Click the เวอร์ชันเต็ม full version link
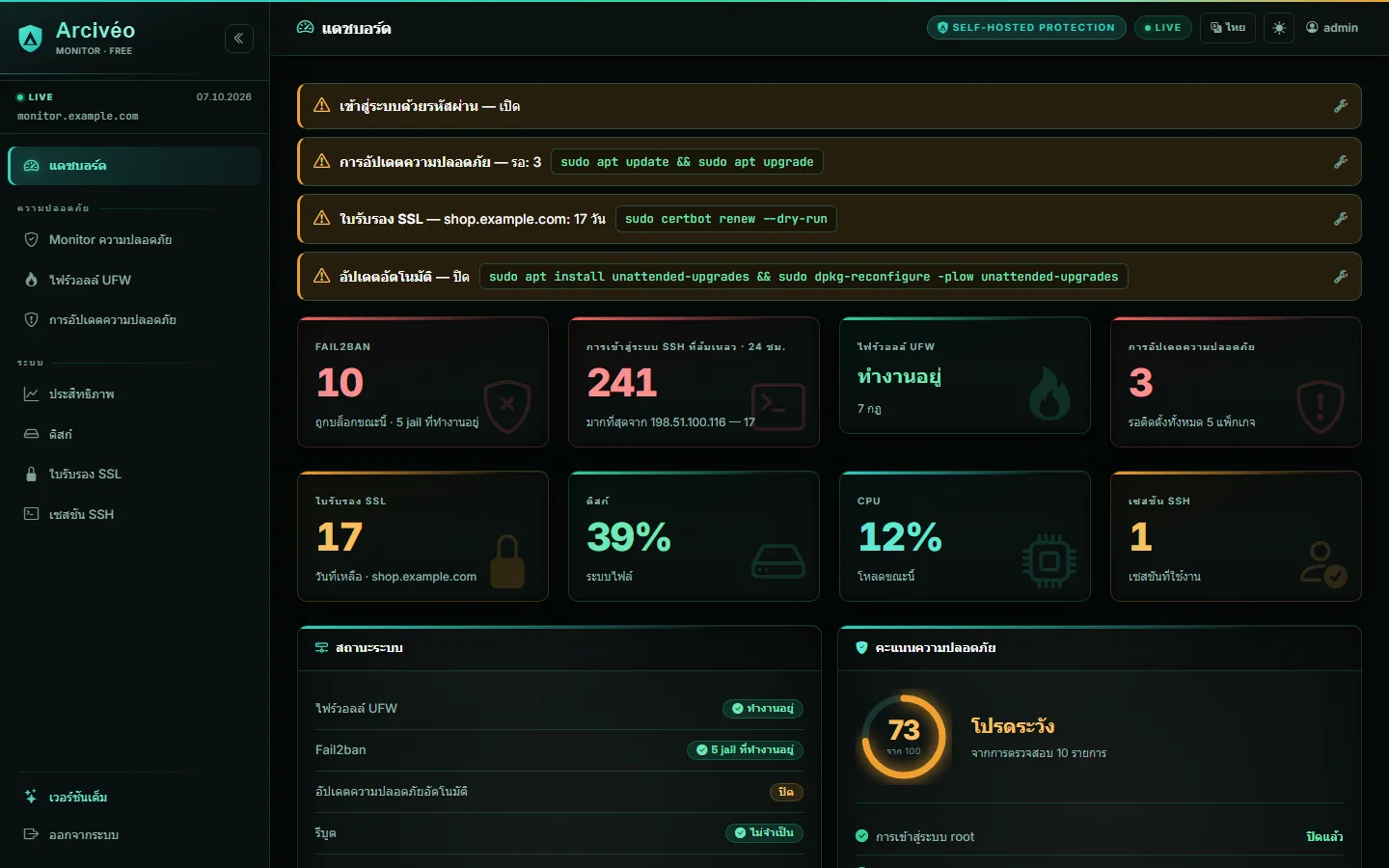The image size is (1389, 868). click(x=78, y=797)
